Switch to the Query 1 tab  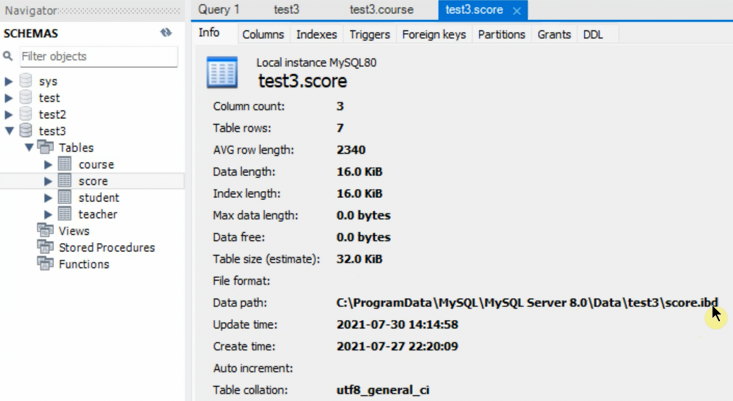(x=219, y=9)
